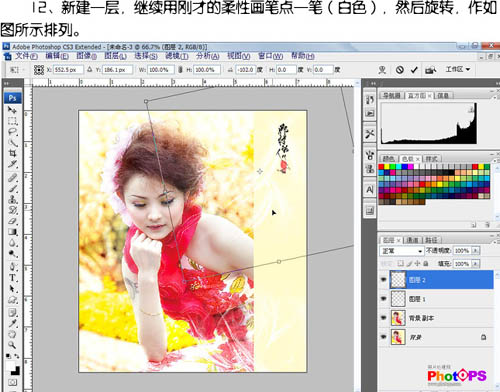Toggle visibility of 背景 副本 layer
Viewport: 500px width, 392px height.
click(x=384, y=318)
